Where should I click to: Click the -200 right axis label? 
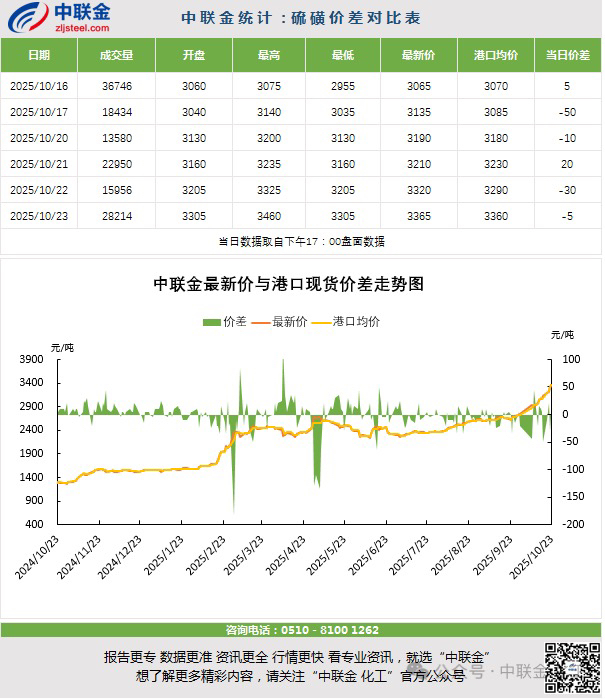[x=573, y=524]
